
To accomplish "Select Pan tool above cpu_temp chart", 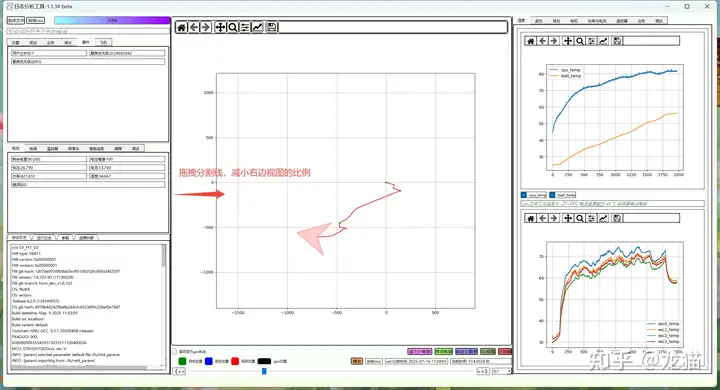I will tap(568, 41).
